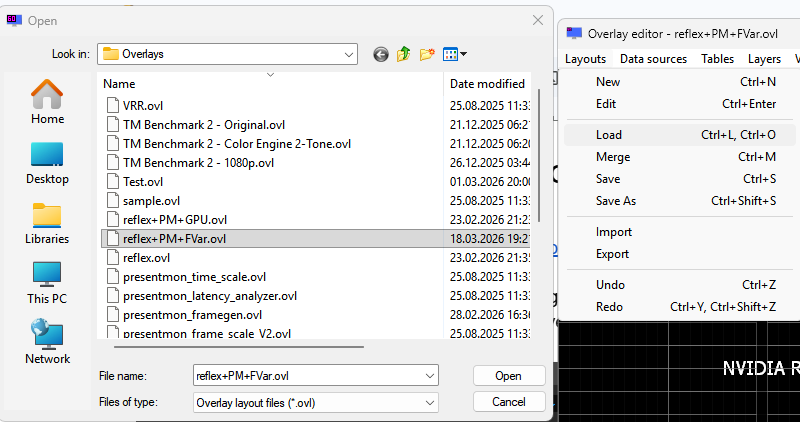Choose New from Layouts menu
The image size is (800, 422).
point(680,82)
